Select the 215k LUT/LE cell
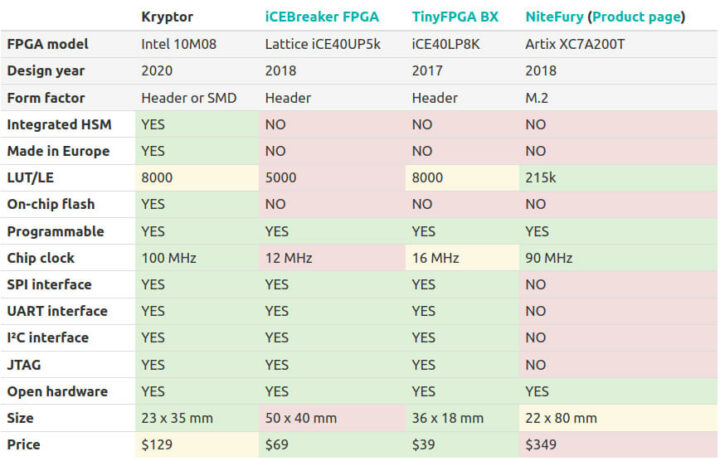 [618, 178]
